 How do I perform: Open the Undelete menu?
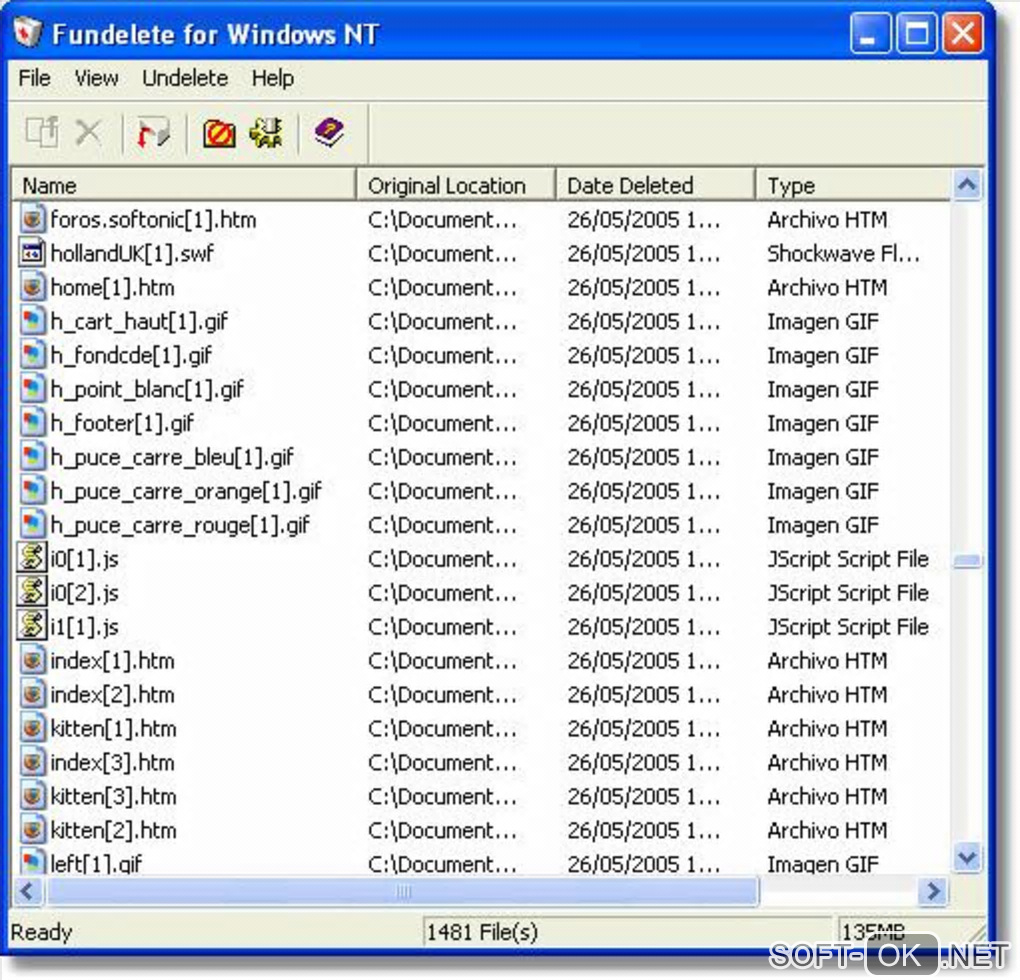pyautogui.click(x=185, y=78)
